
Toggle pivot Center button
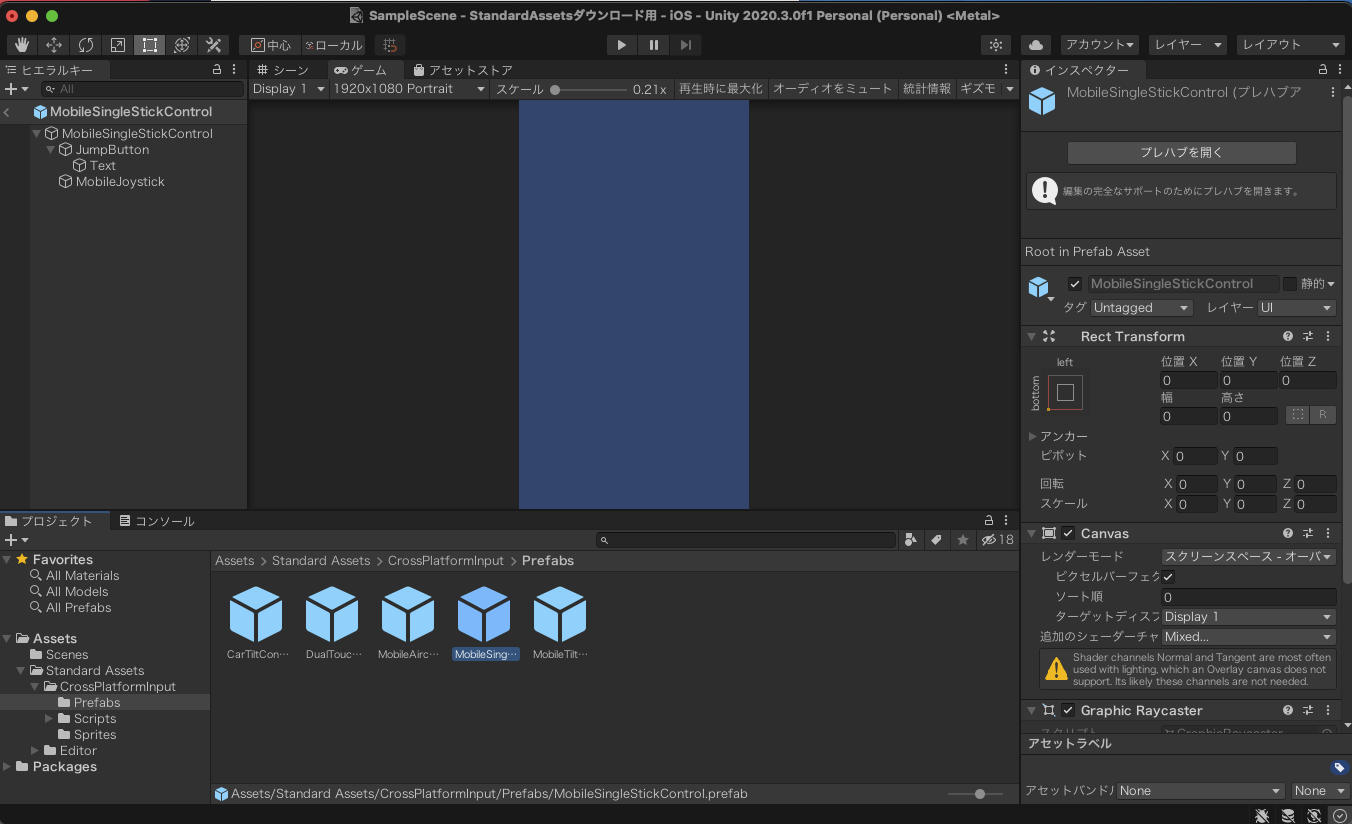[270, 45]
